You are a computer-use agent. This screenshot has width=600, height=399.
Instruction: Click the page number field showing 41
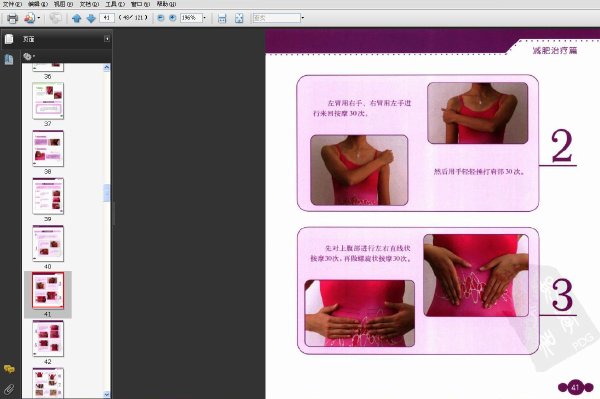click(107, 18)
